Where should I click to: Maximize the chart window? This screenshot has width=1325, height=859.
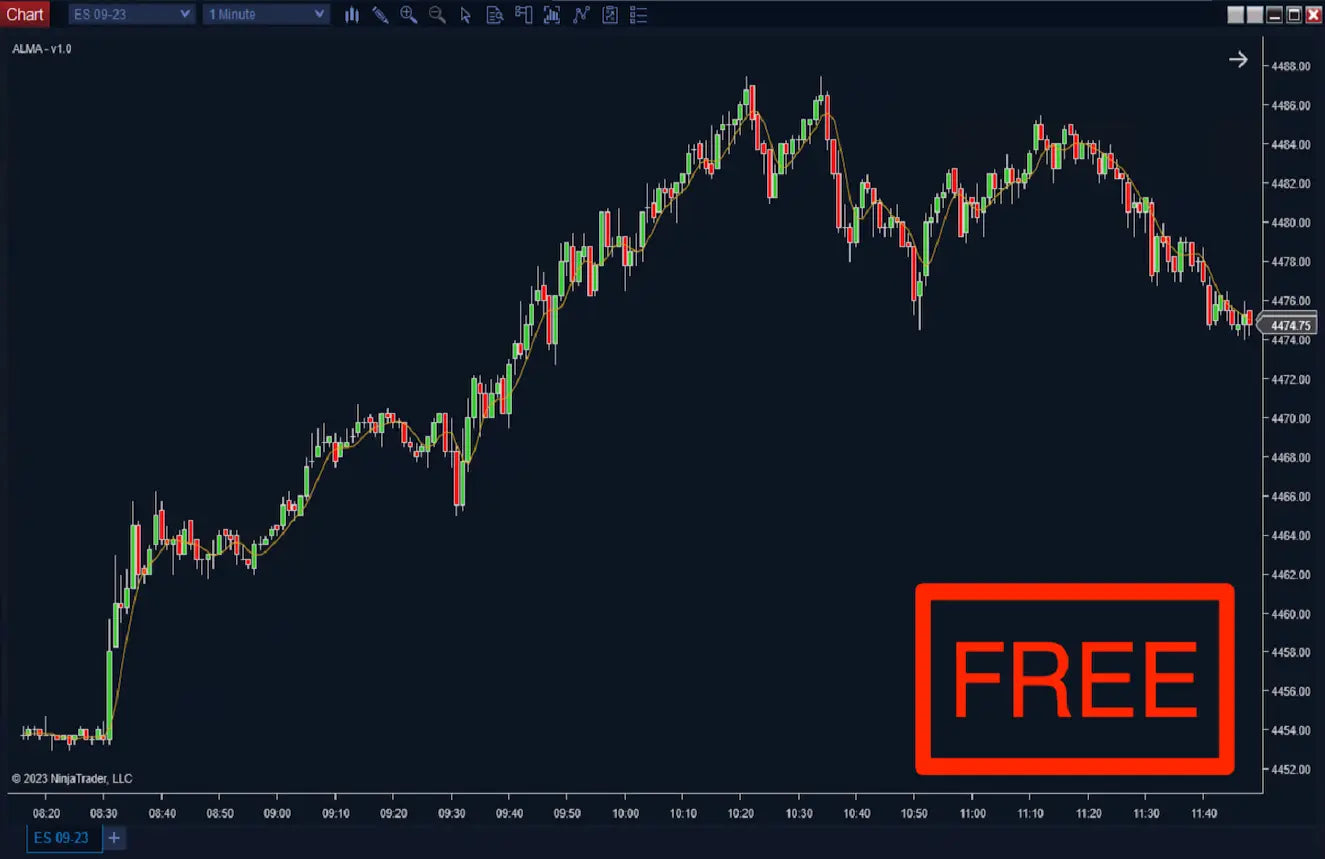tap(1294, 14)
